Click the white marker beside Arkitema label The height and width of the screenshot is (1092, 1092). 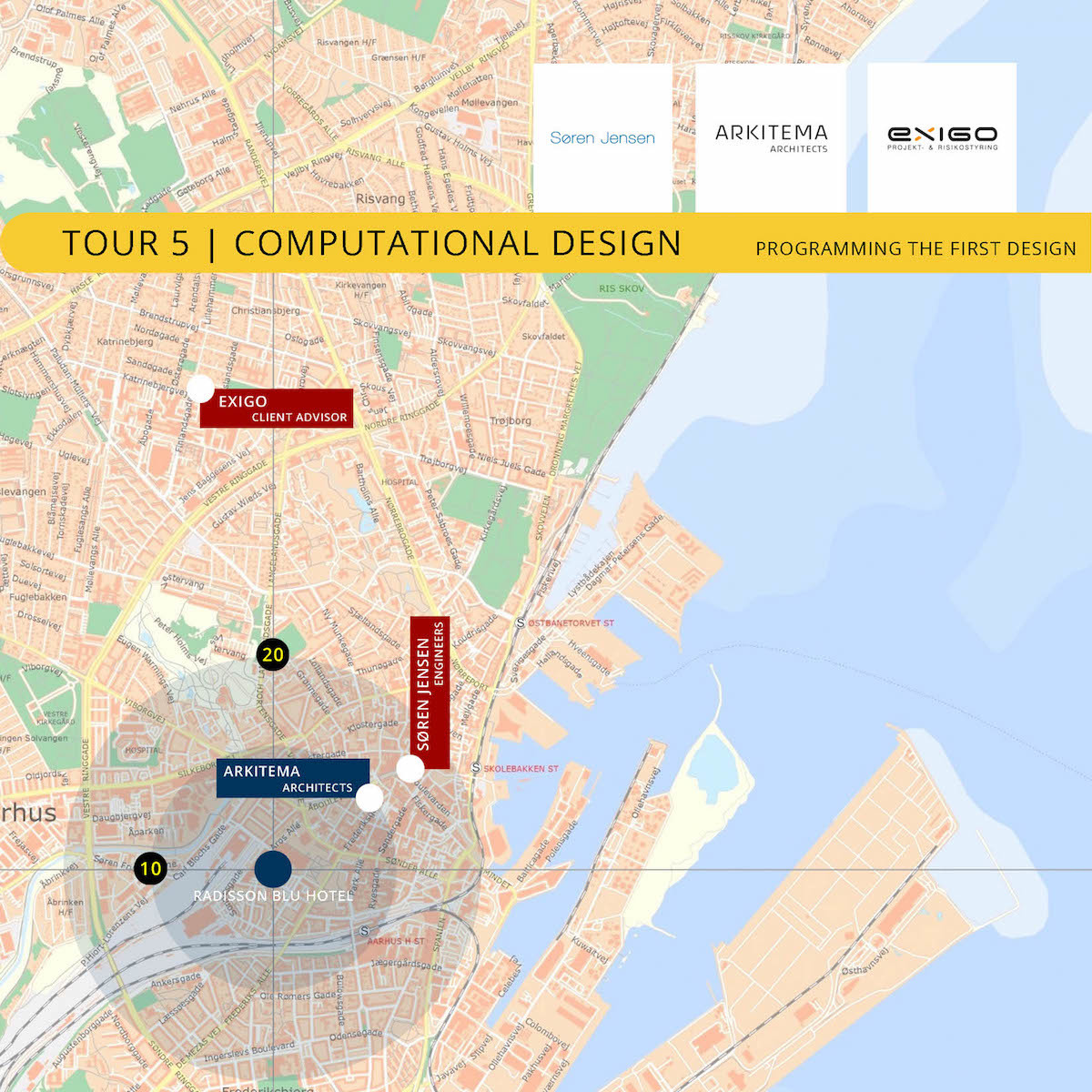(x=369, y=798)
